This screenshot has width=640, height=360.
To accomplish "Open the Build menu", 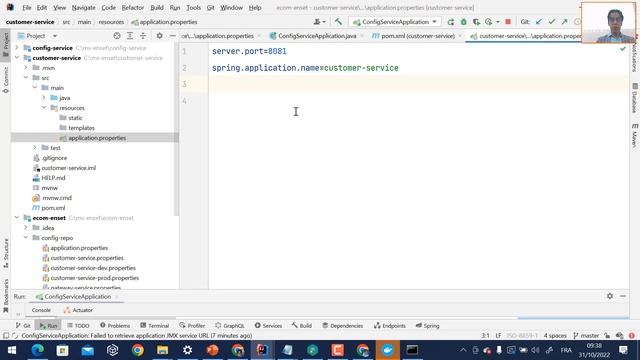I will (157, 8).
